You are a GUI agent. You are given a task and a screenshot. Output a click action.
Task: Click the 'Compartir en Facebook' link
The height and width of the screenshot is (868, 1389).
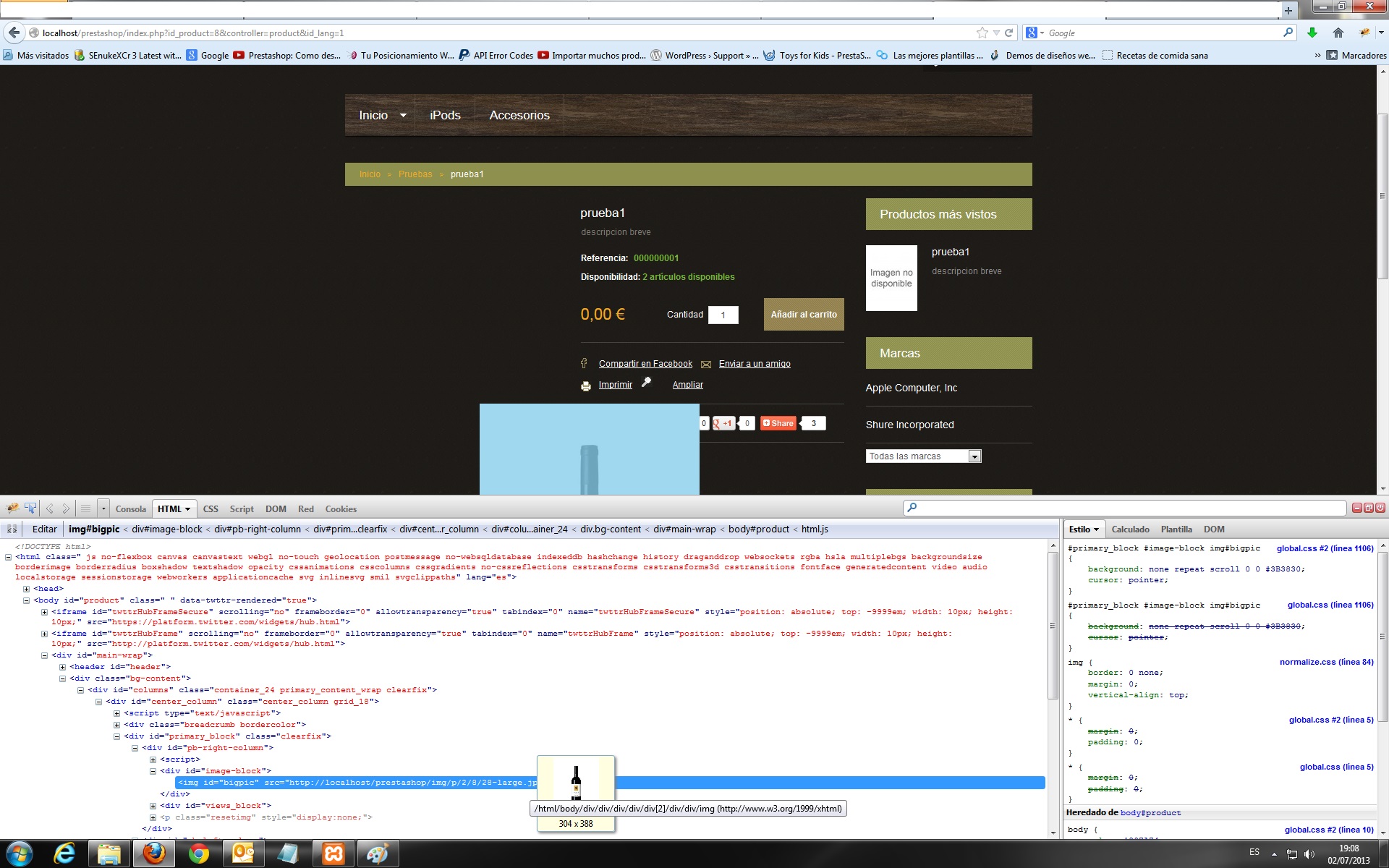tap(645, 364)
